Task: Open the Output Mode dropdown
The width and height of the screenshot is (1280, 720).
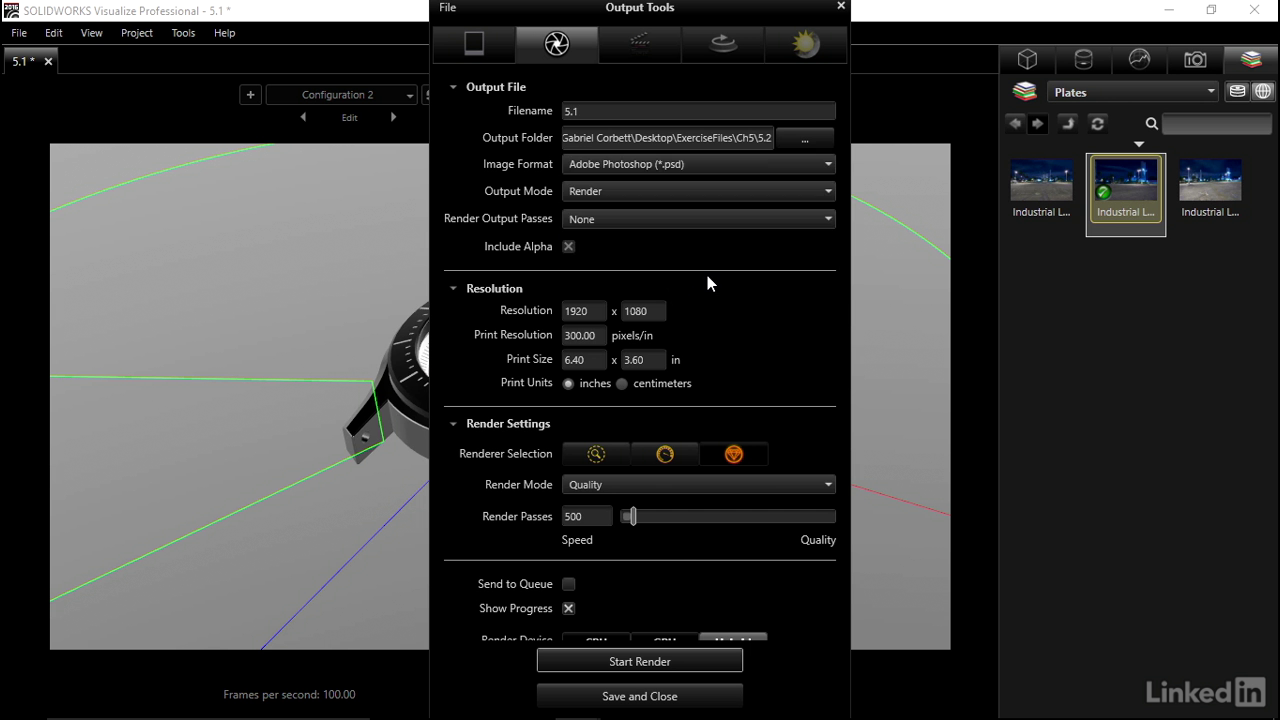Action: (x=698, y=191)
